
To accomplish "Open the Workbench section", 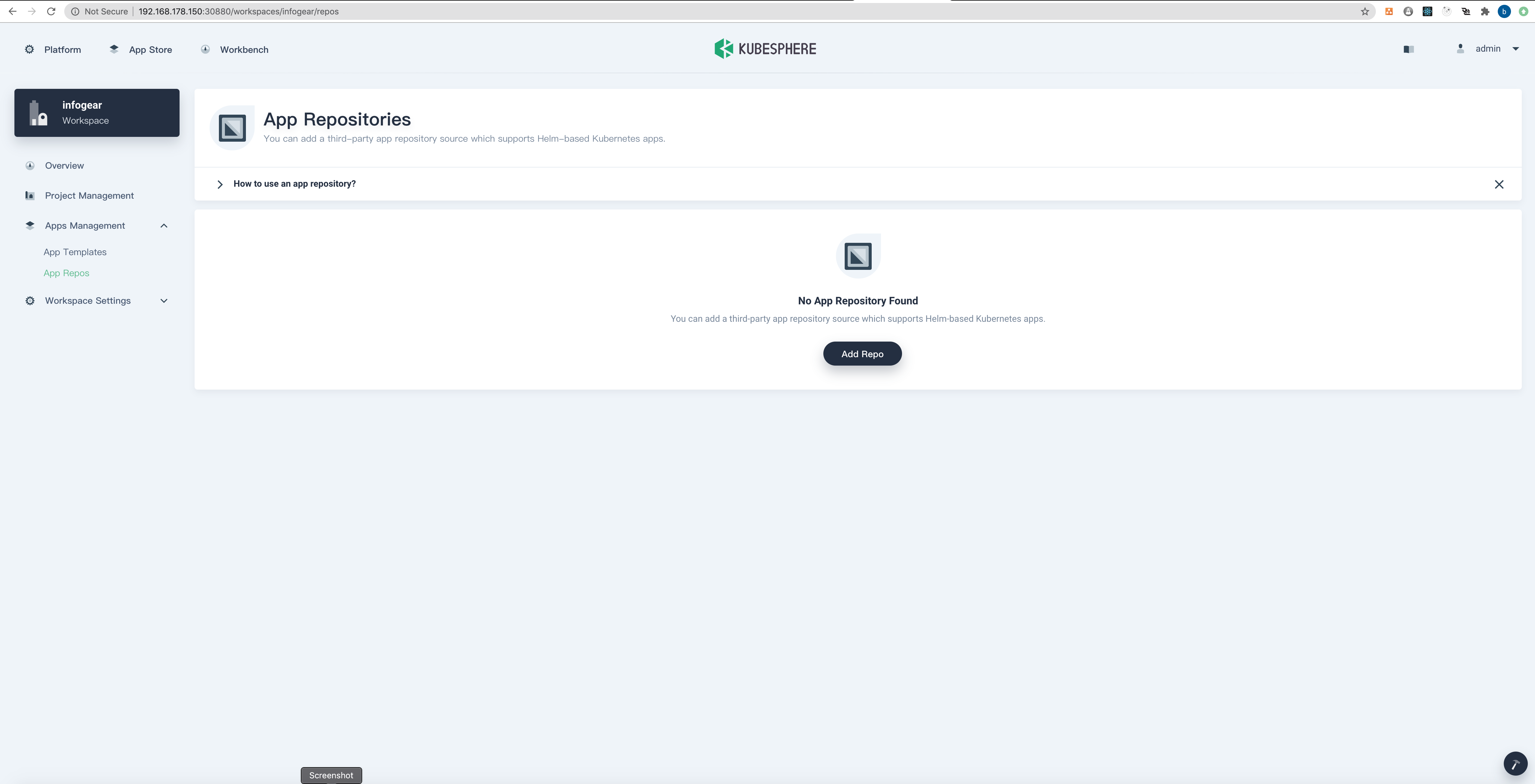I will 234,50.
